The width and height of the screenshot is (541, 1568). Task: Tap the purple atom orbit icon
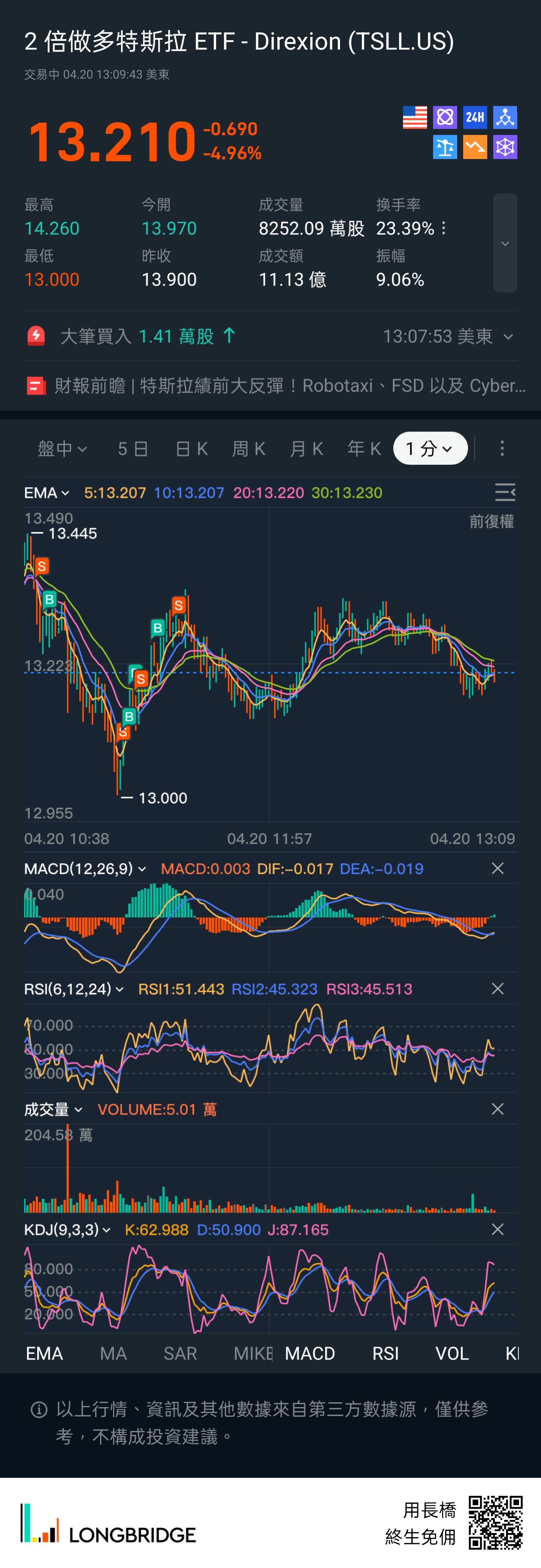445,118
